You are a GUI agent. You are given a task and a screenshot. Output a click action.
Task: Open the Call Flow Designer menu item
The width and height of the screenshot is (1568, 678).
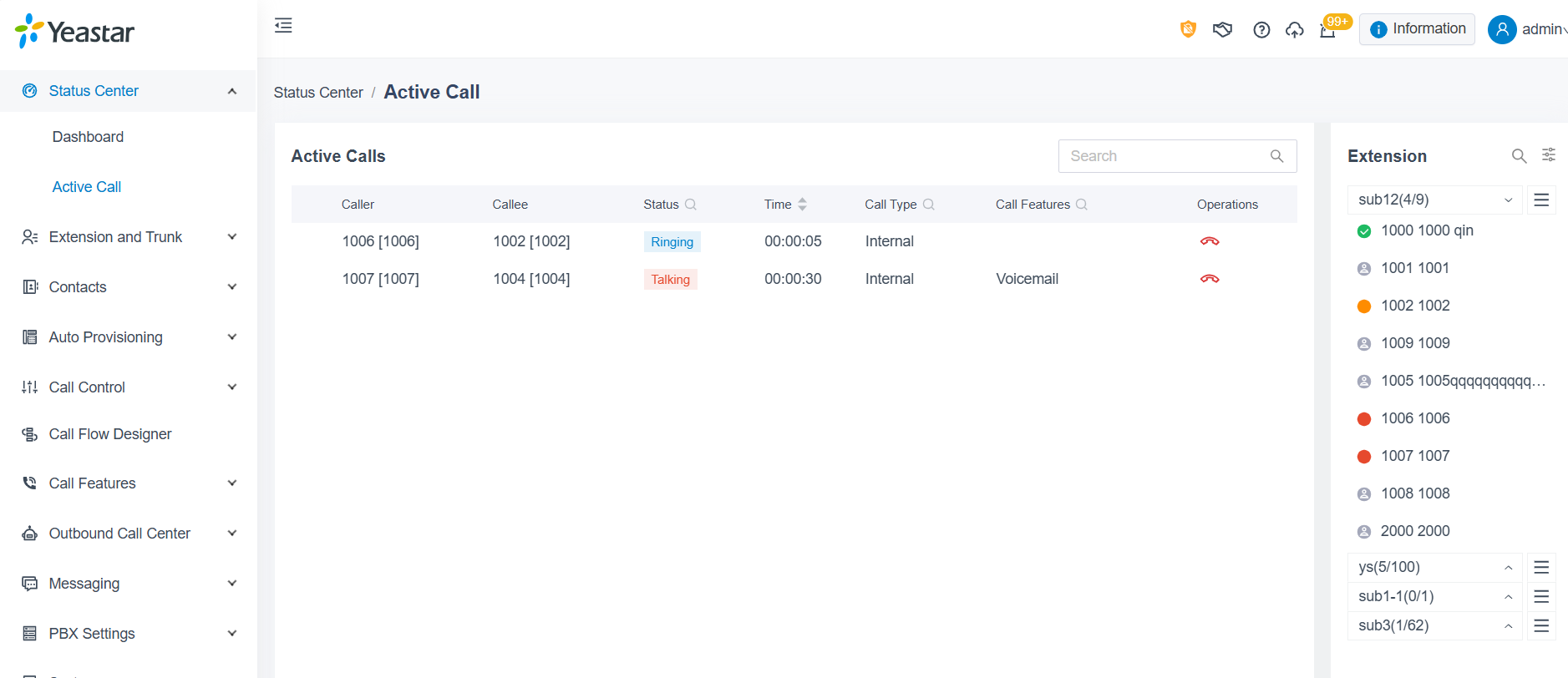click(x=110, y=434)
